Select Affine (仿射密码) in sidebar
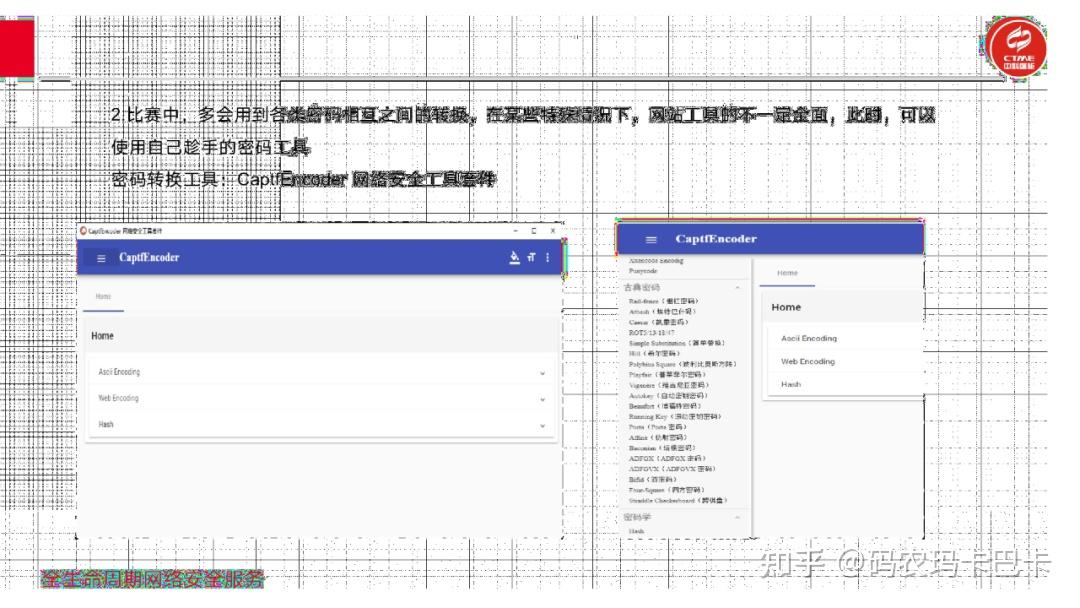Image resolution: width=1080 pixels, height=608 pixels. coord(658,437)
